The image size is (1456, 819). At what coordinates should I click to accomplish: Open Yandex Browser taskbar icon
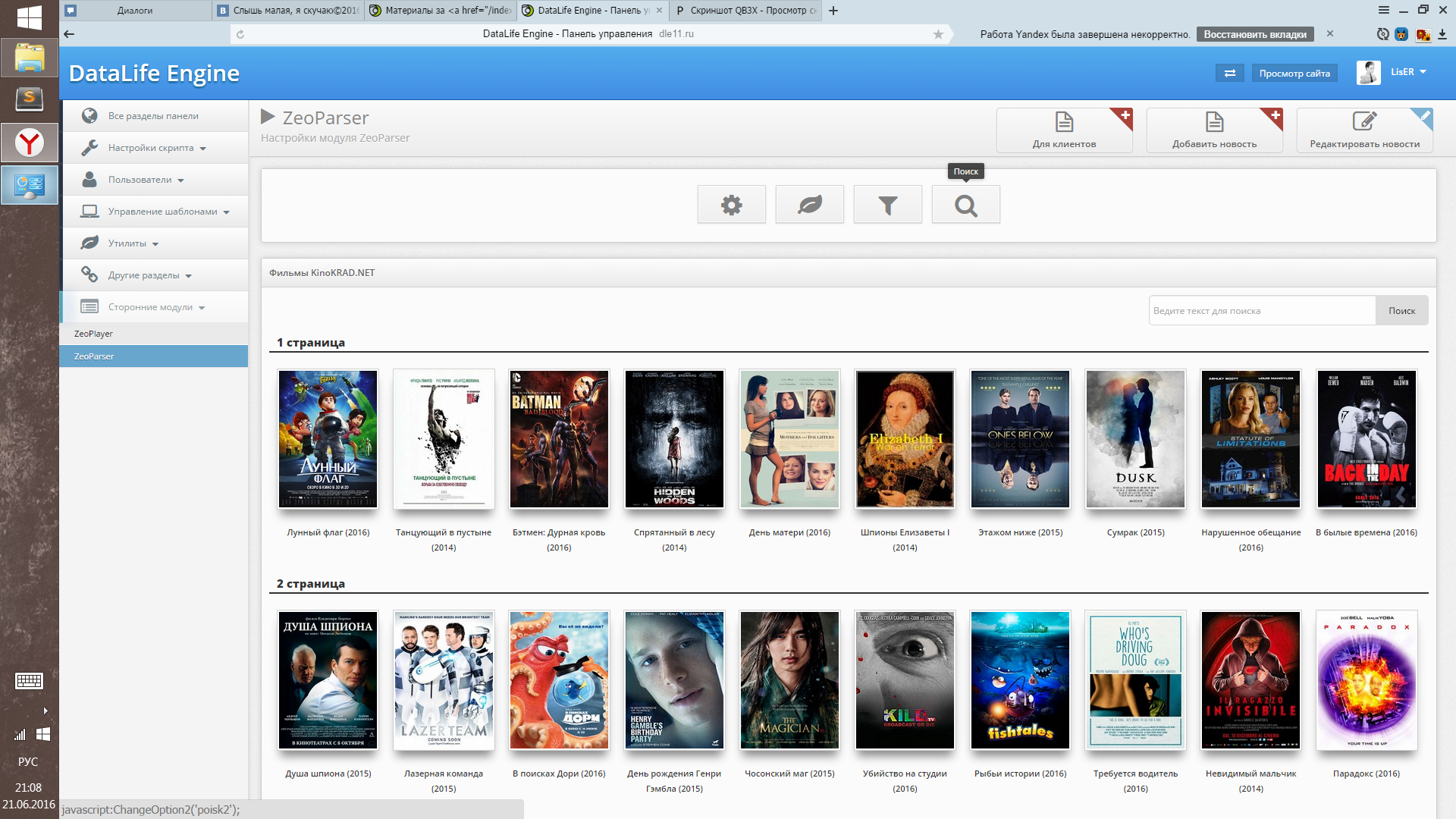(x=29, y=143)
